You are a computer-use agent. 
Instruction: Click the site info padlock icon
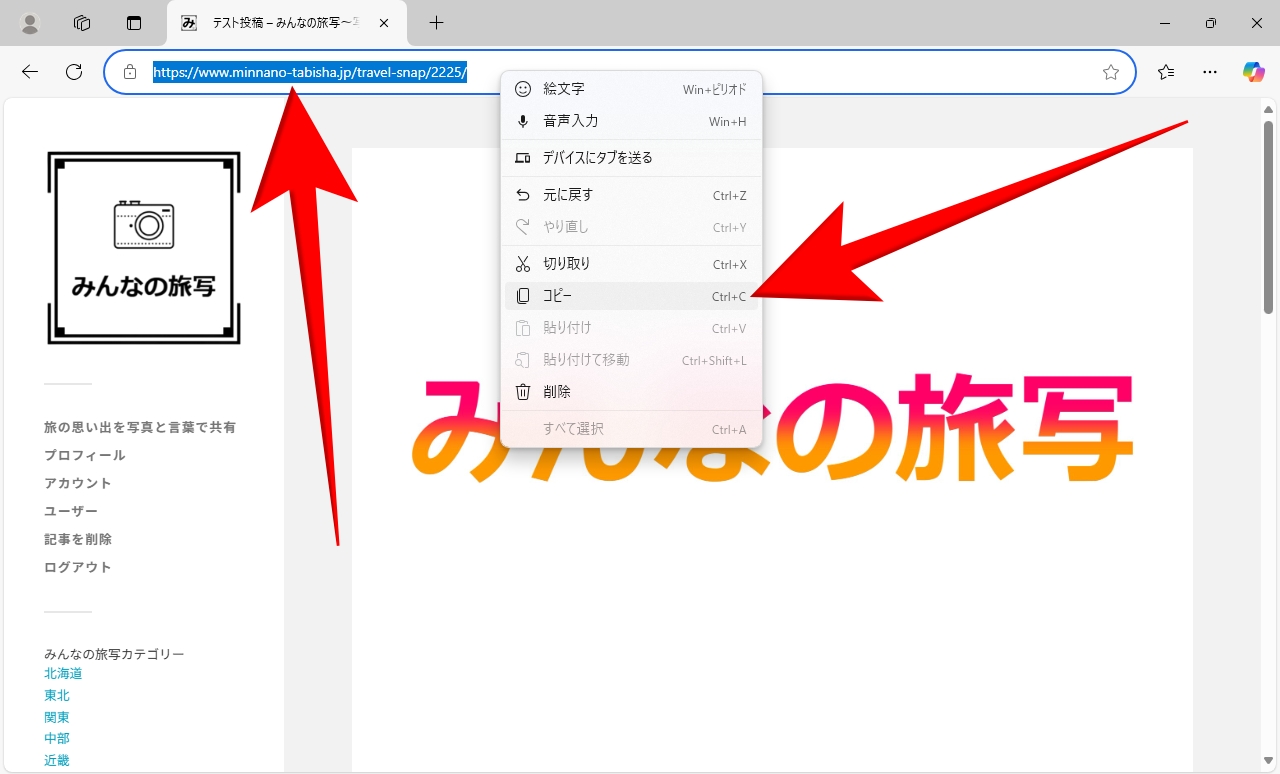[129, 72]
